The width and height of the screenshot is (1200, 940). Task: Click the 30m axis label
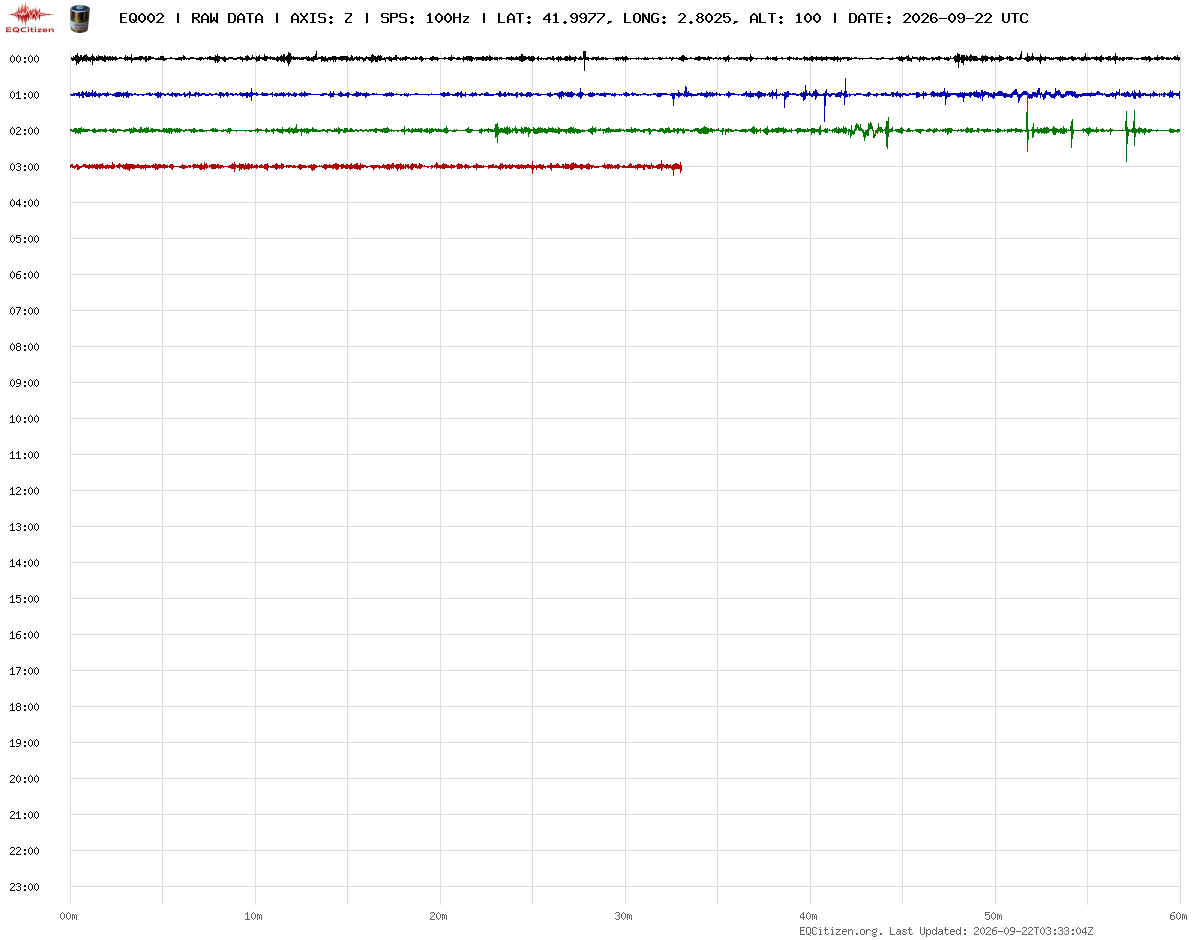[x=624, y=916]
